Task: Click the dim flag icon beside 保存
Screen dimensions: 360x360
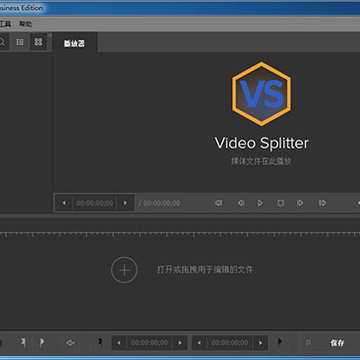Action: point(308,343)
